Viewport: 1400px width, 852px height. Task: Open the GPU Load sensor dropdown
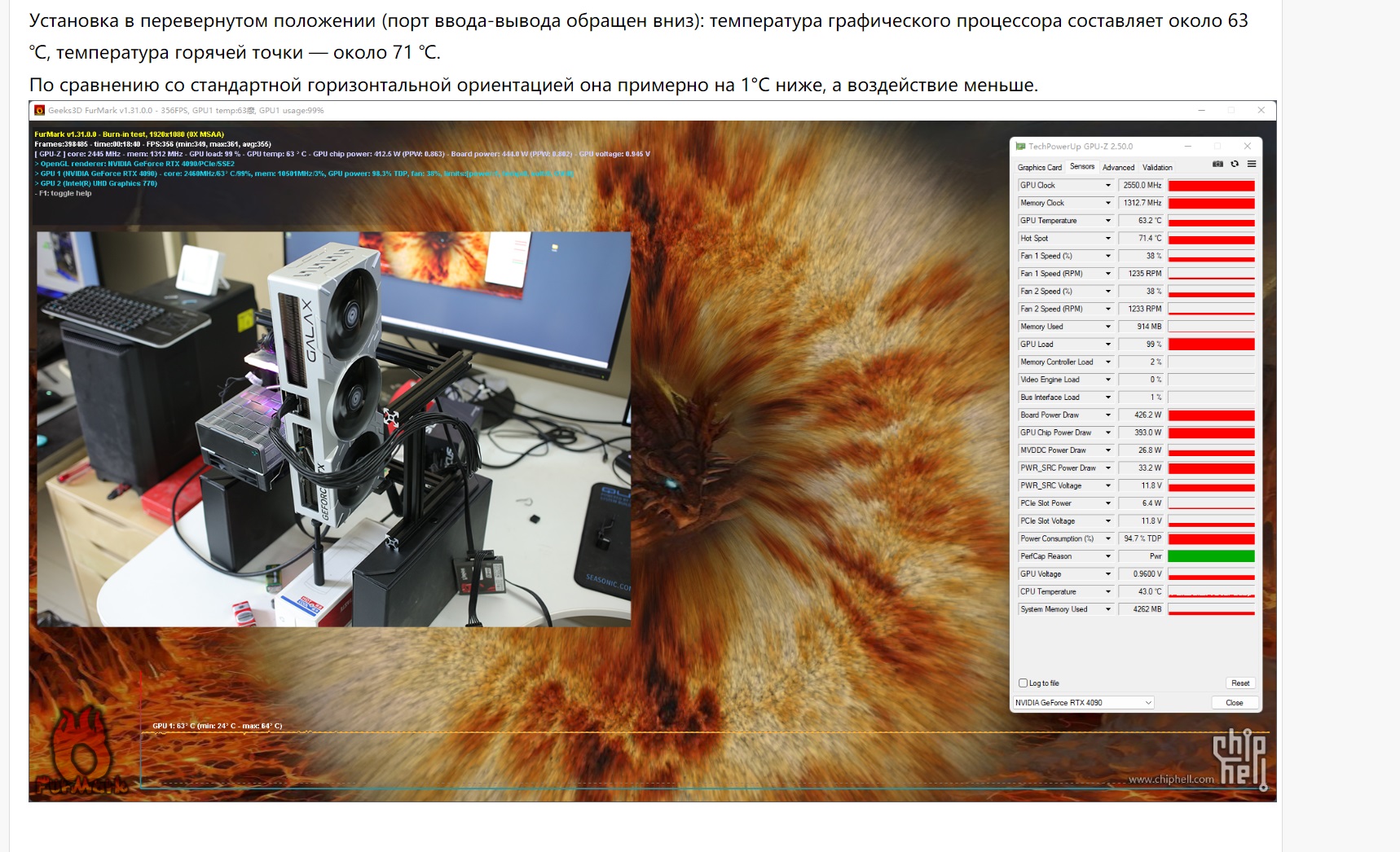(1108, 345)
